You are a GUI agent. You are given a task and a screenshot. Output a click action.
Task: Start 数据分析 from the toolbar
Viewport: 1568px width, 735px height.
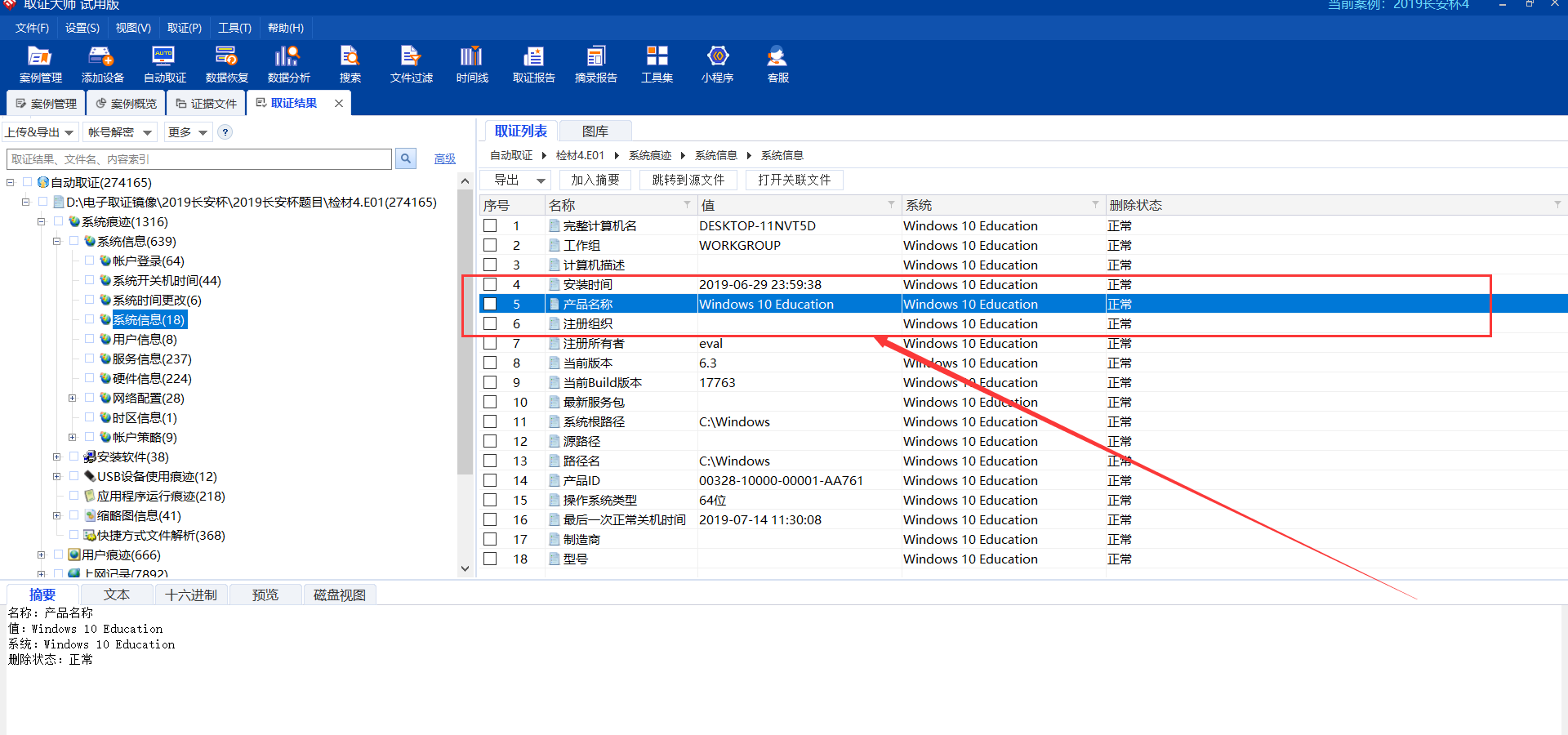287,64
